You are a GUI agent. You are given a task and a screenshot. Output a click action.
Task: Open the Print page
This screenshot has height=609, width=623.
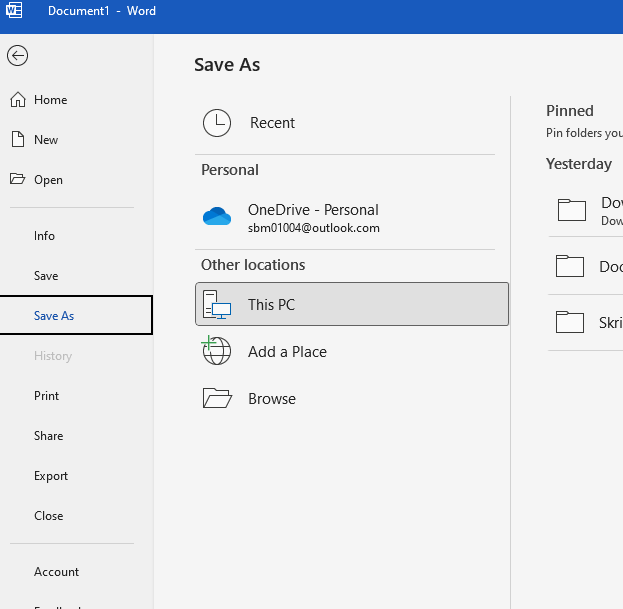pos(46,396)
